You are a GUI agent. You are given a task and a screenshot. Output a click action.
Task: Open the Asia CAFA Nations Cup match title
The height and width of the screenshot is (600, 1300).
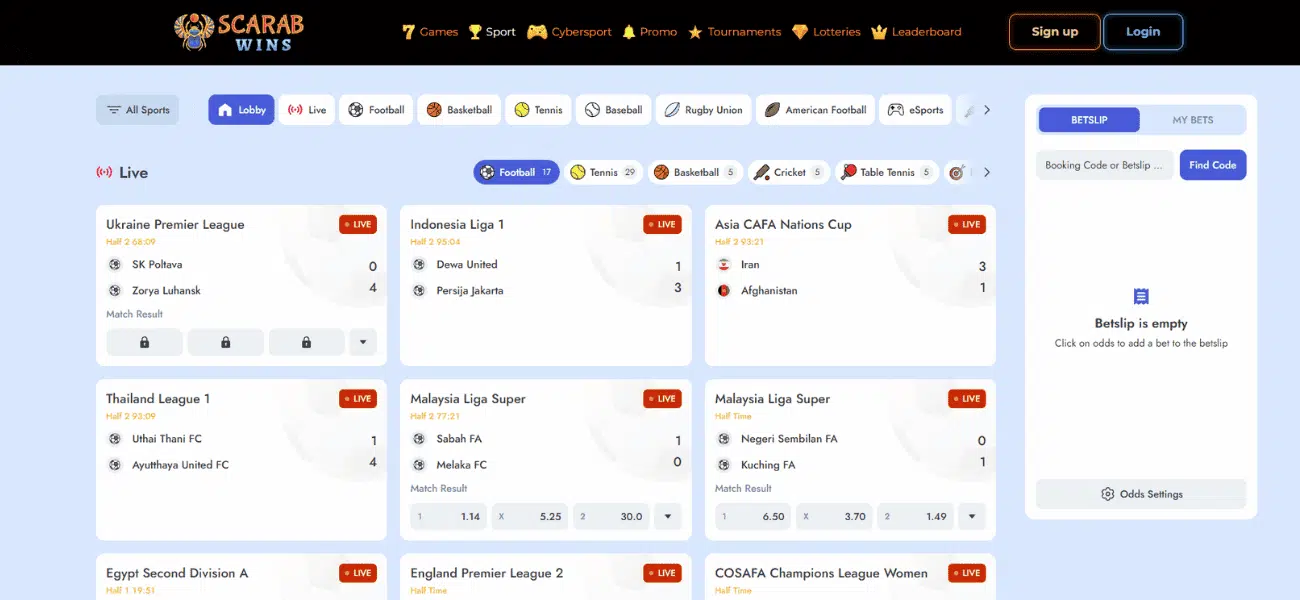[x=783, y=225]
